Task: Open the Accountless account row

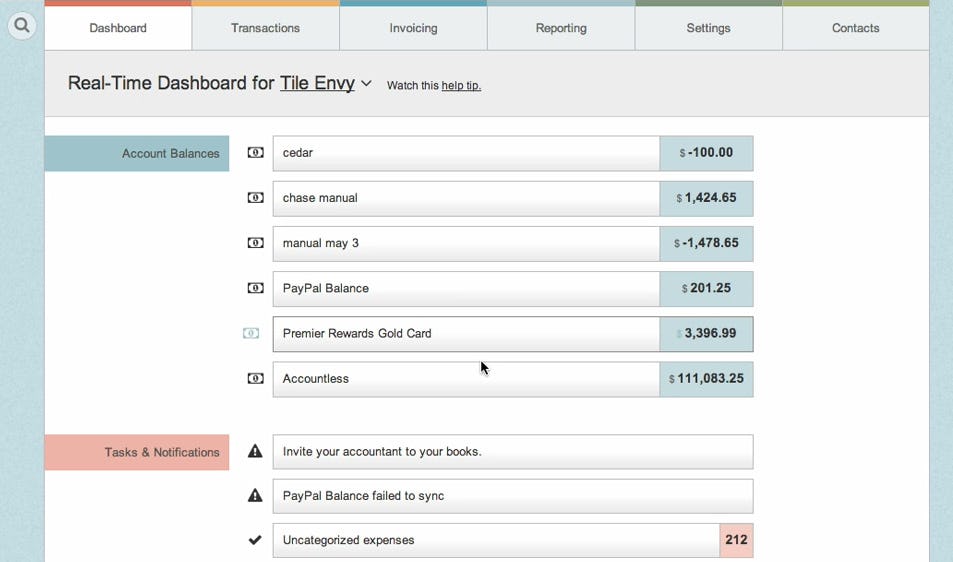Action: [x=465, y=379]
